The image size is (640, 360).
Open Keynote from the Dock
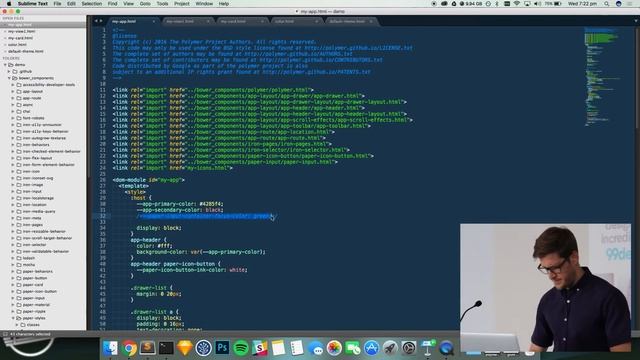click(x=427, y=348)
